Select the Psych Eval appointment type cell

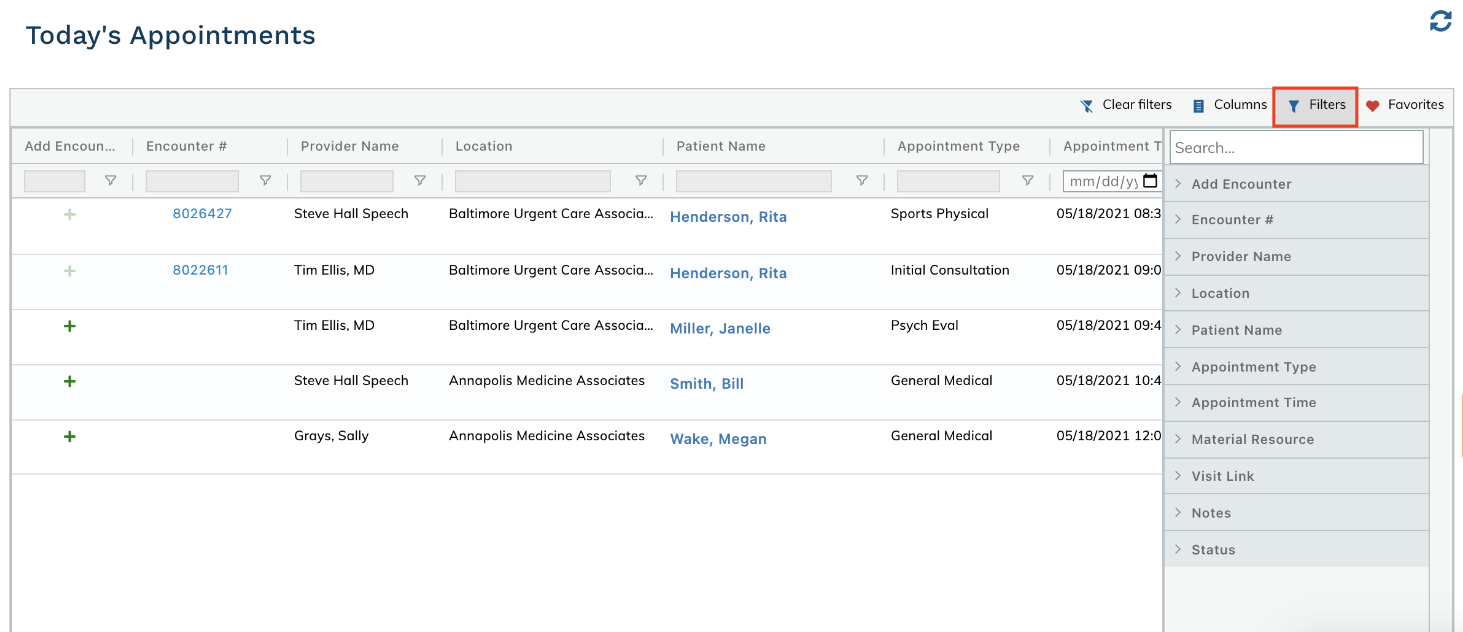coord(925,326)
